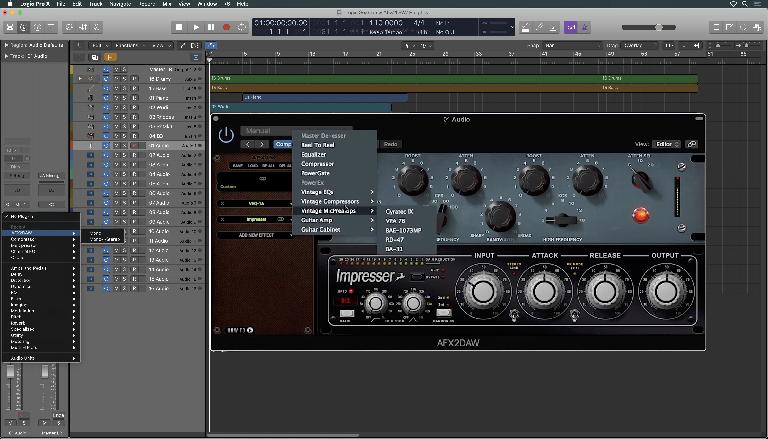Toggle the Metronome button
This screenshot has width=768, height=439.
click(x=584, y=27)
